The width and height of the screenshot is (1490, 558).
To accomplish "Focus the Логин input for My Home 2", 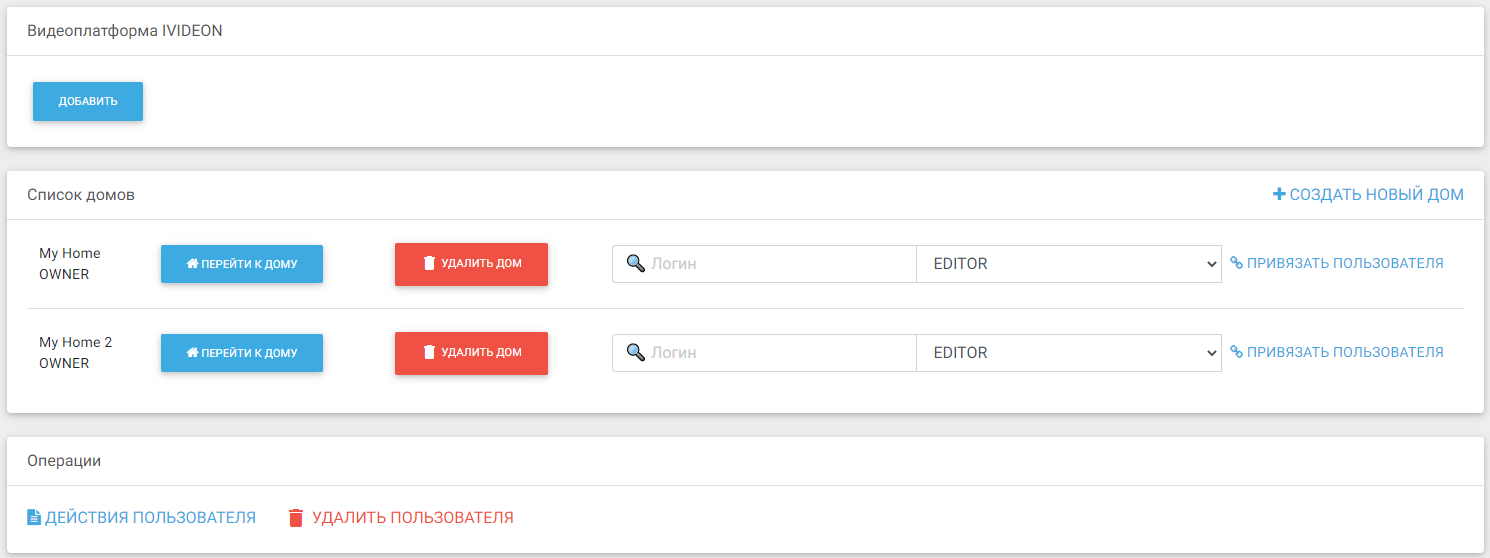I will pyautogui.click(x=780, y=353).
